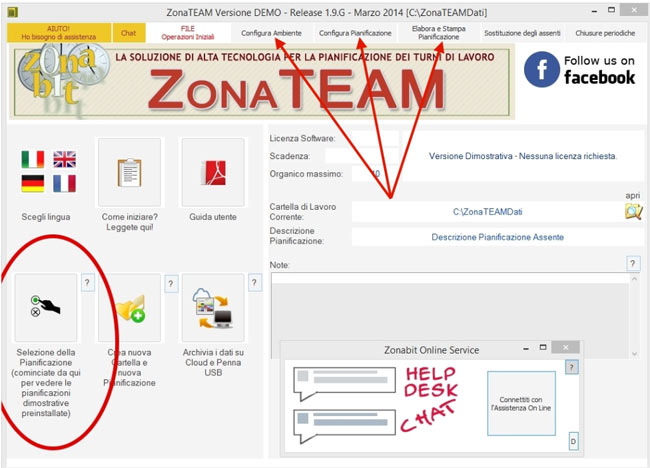Screen dimensions: 650x468
Task: Click the 'Versione Dimostrativa - Nessuna licenza richiesta' text
Action: pos(523,156)
